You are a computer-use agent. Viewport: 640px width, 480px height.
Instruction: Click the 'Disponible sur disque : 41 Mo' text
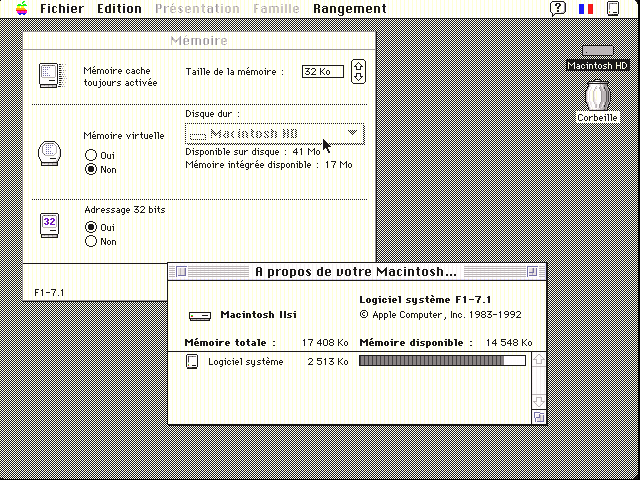(x=253, y=152)
